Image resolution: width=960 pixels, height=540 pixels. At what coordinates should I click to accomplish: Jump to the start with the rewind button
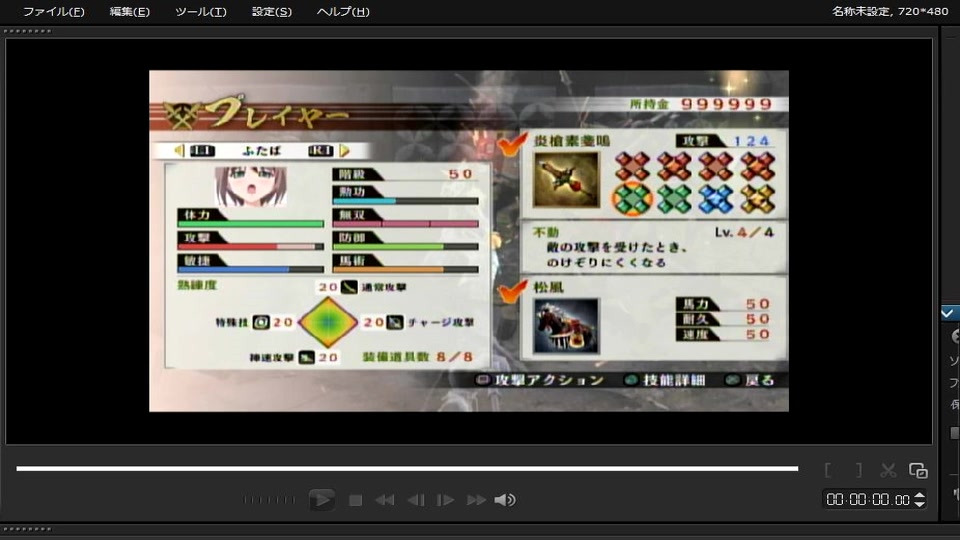click(384, 500)
